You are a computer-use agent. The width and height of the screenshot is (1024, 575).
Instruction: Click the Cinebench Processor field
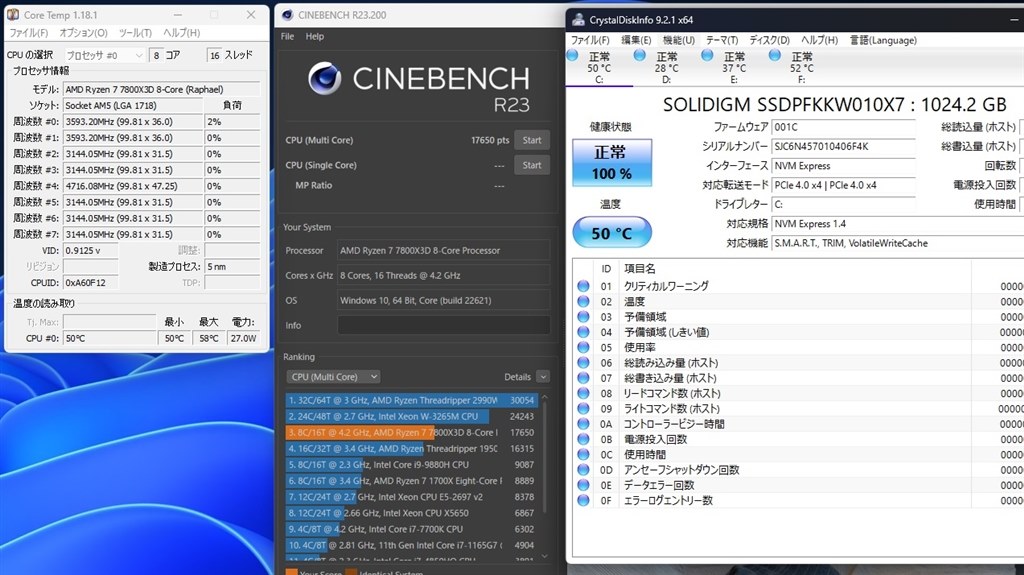click(443, 250)
